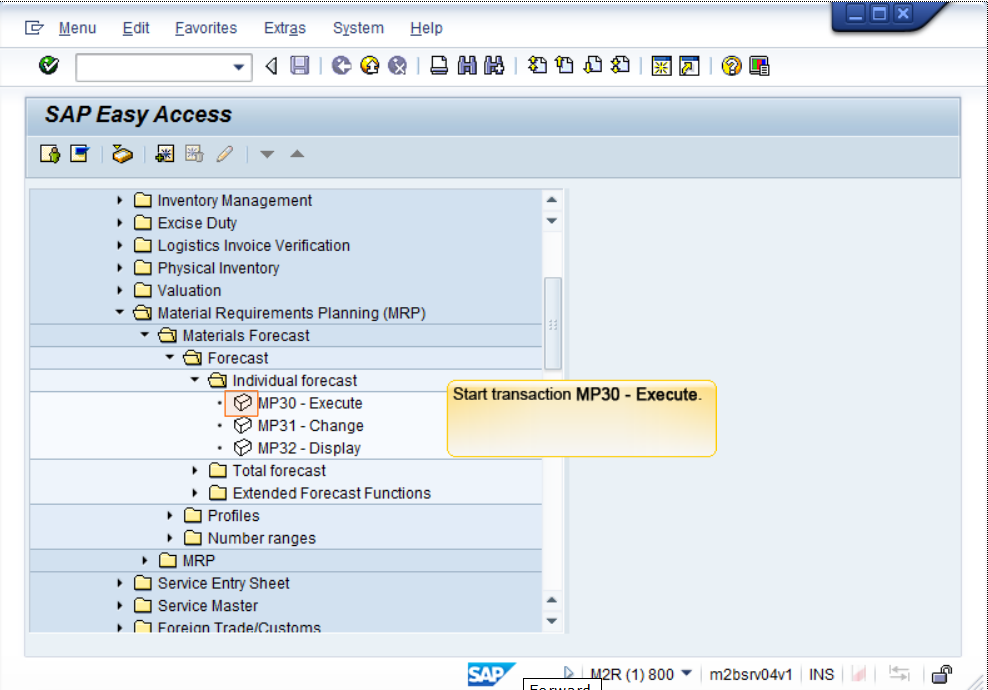
Task: Open the system info dropdown in status bar
Action: [686, 674]
